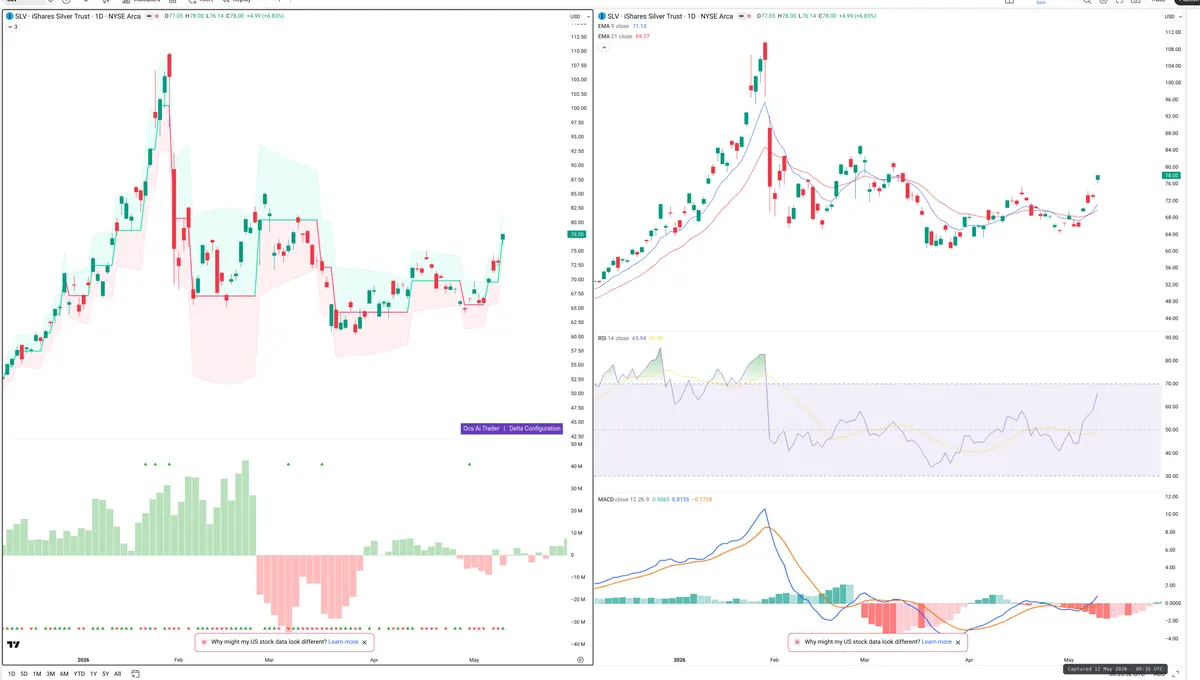The image size is (1200, 680).
Task: Select the 6M time range
Action: pos(64,674)
